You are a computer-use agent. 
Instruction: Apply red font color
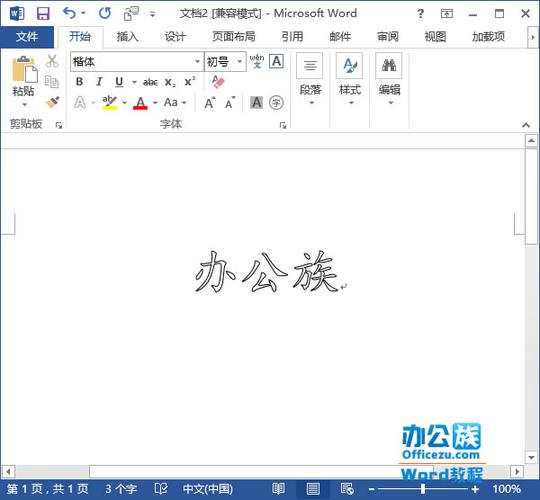140,103
